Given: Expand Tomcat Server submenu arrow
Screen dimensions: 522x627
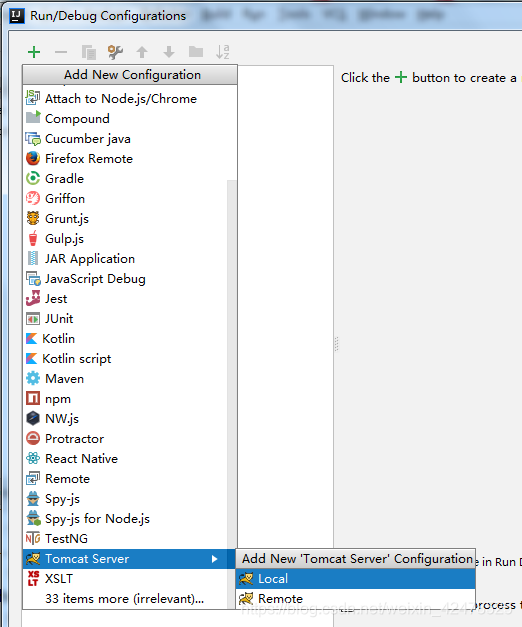Looking at the screenshot, I should click(215, 559).
